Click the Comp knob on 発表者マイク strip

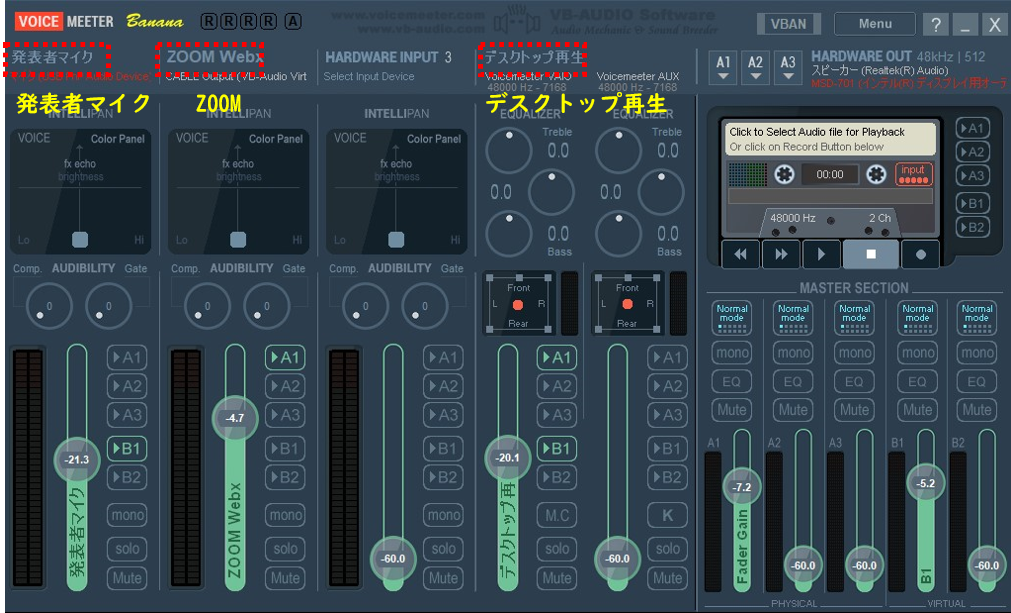click(49, 306)
